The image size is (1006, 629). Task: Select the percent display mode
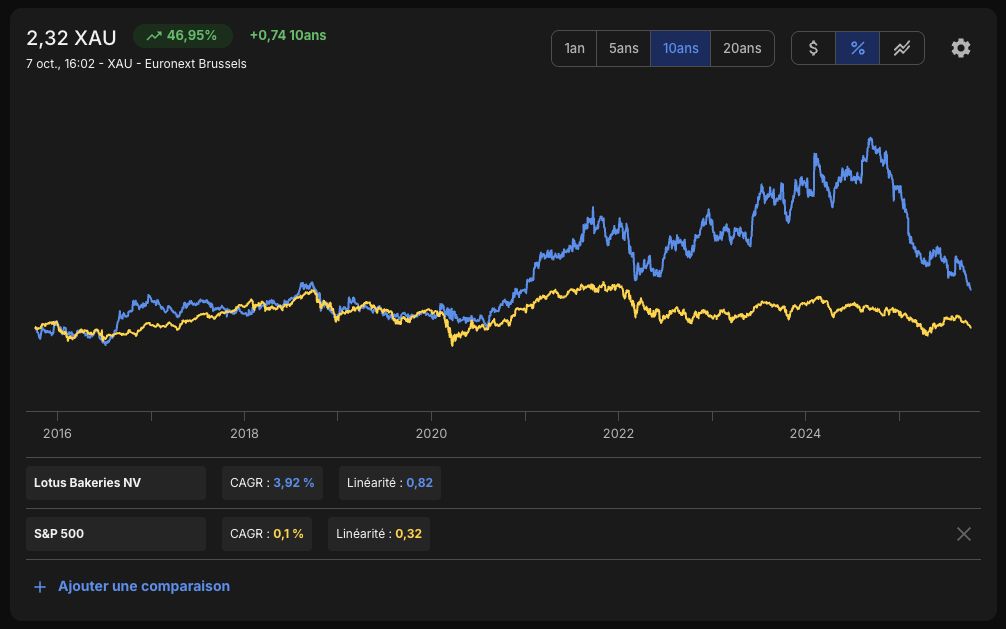(857, 48)
